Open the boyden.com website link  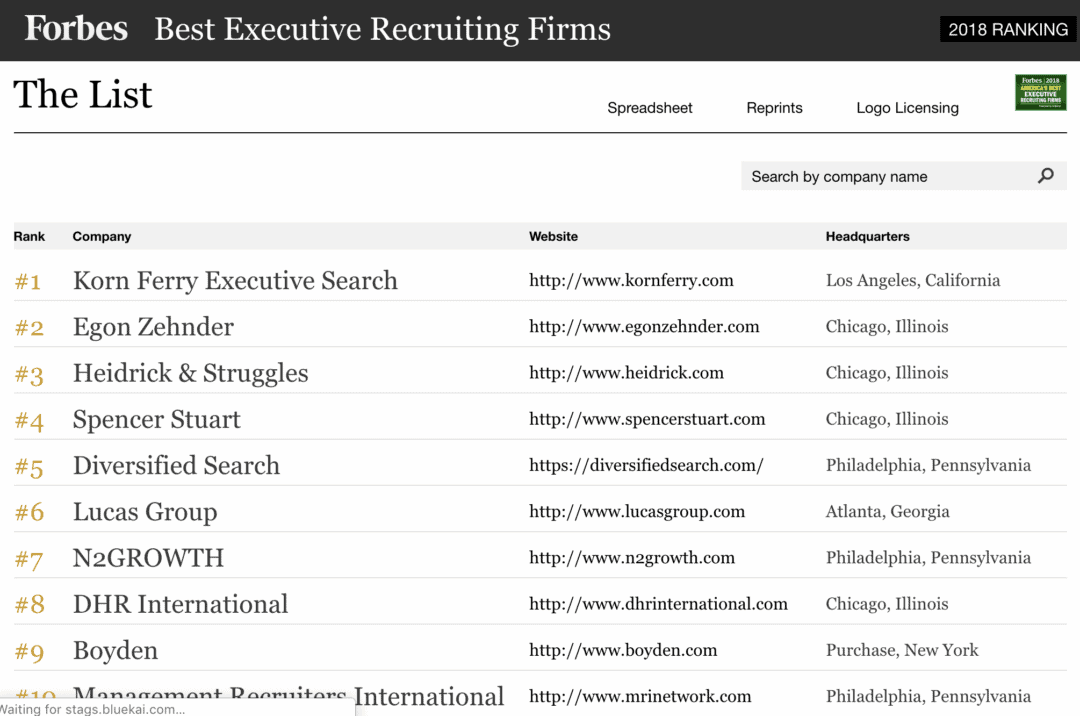click(622, 650)
